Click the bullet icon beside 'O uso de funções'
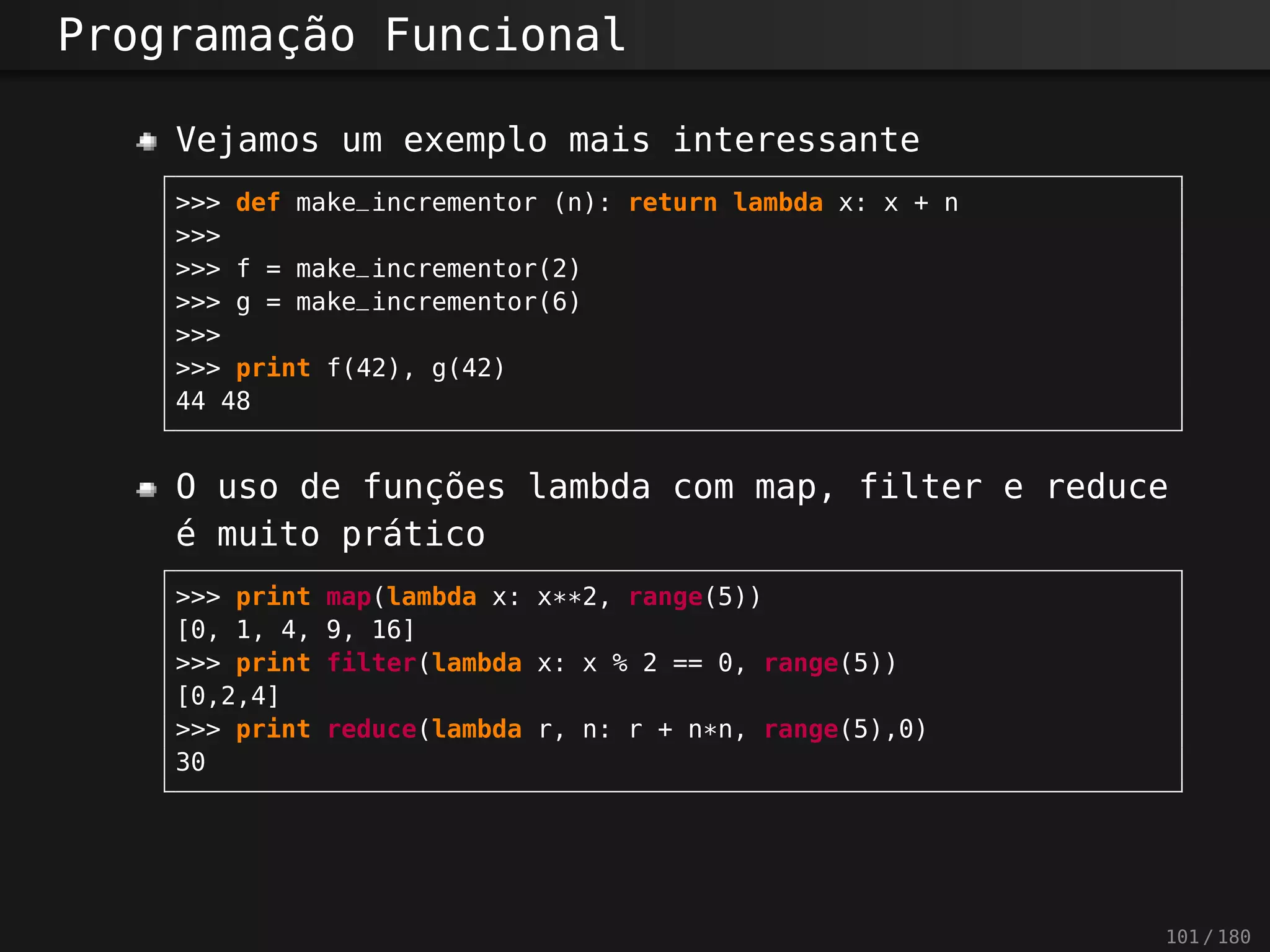1270x952 pixels. (147, 490)
